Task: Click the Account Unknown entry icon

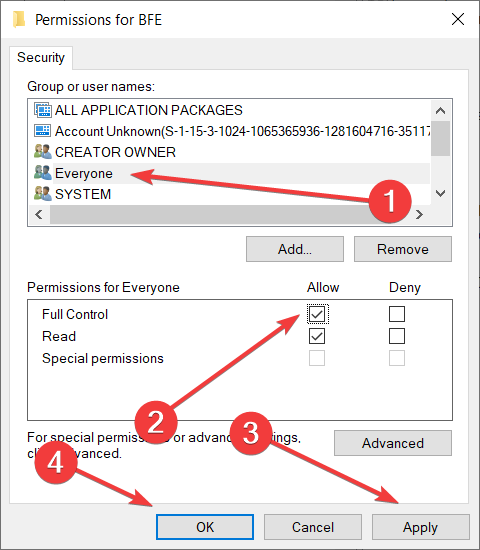Action: (x=43, y=131)
